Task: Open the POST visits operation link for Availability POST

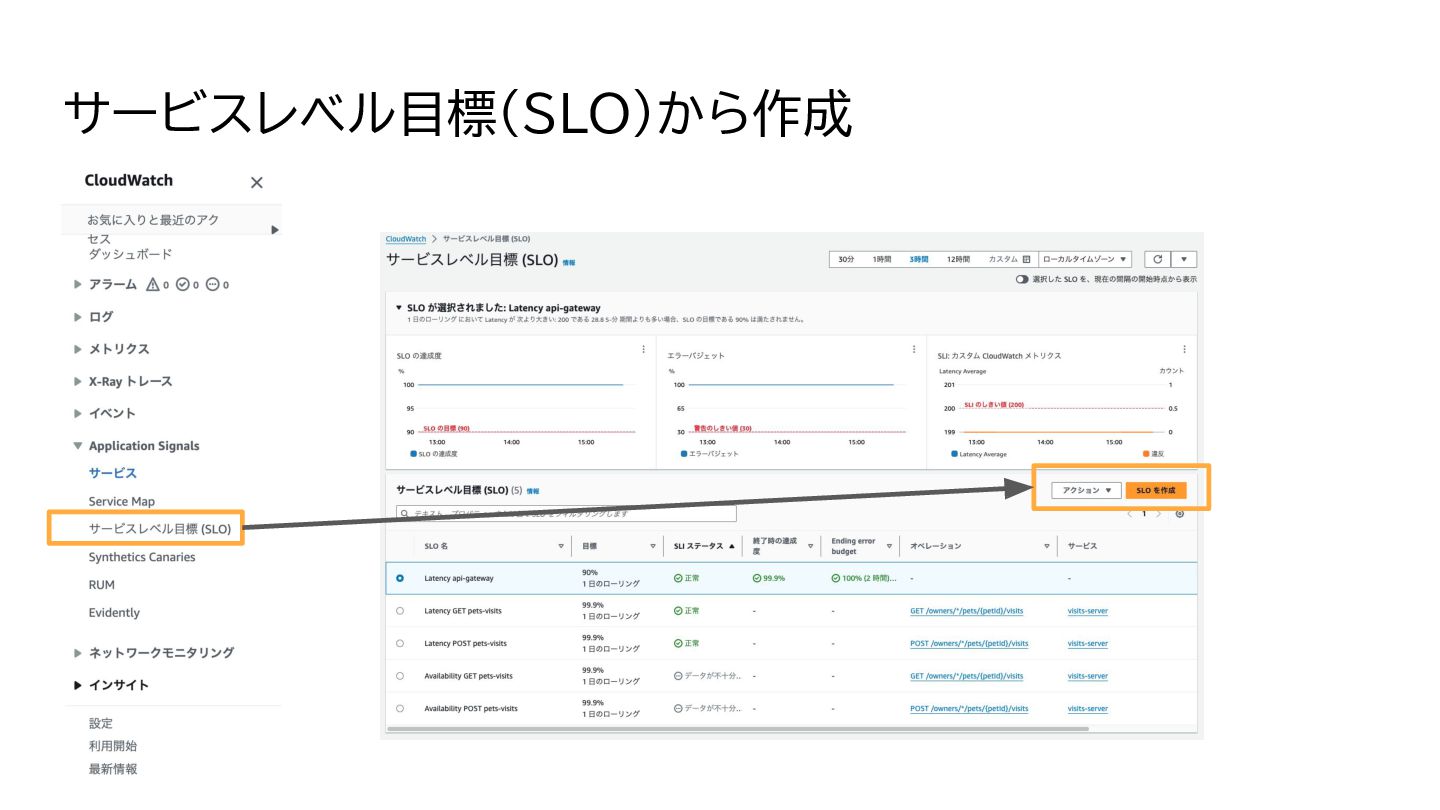Action: point(969,709)
